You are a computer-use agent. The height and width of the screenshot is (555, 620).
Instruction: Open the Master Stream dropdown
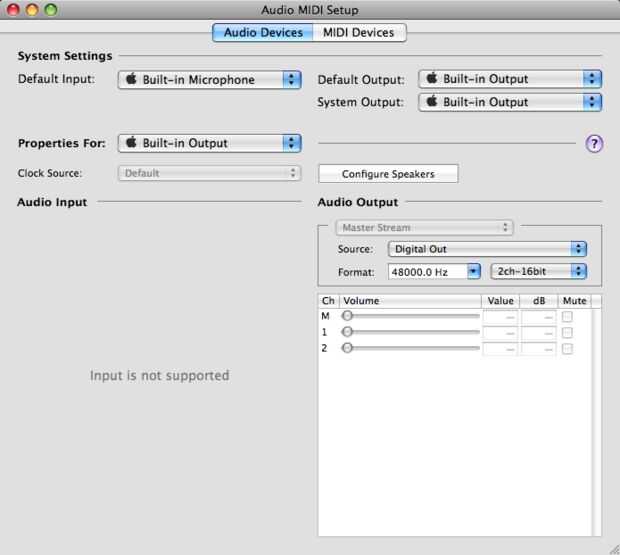click(x=424, y=228)
